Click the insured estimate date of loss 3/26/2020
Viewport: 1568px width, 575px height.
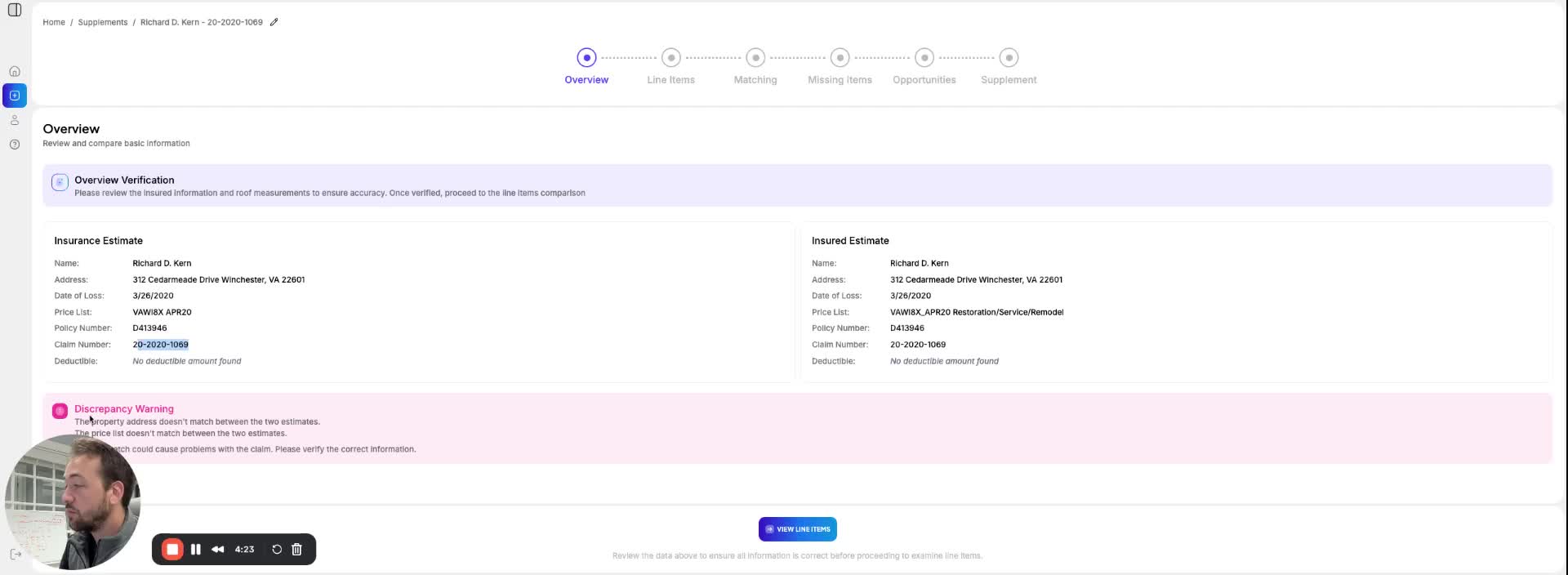(911, 296)
